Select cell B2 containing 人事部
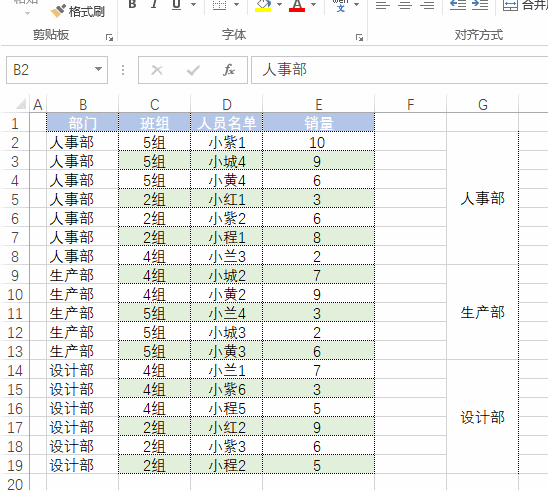 click(82, 142)
